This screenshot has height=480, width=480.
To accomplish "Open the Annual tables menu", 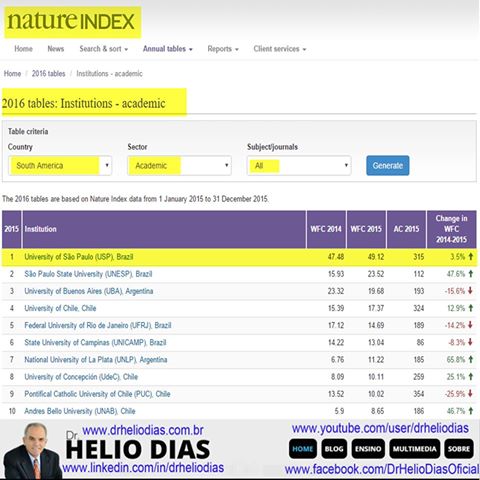I will tap(168, 49).
